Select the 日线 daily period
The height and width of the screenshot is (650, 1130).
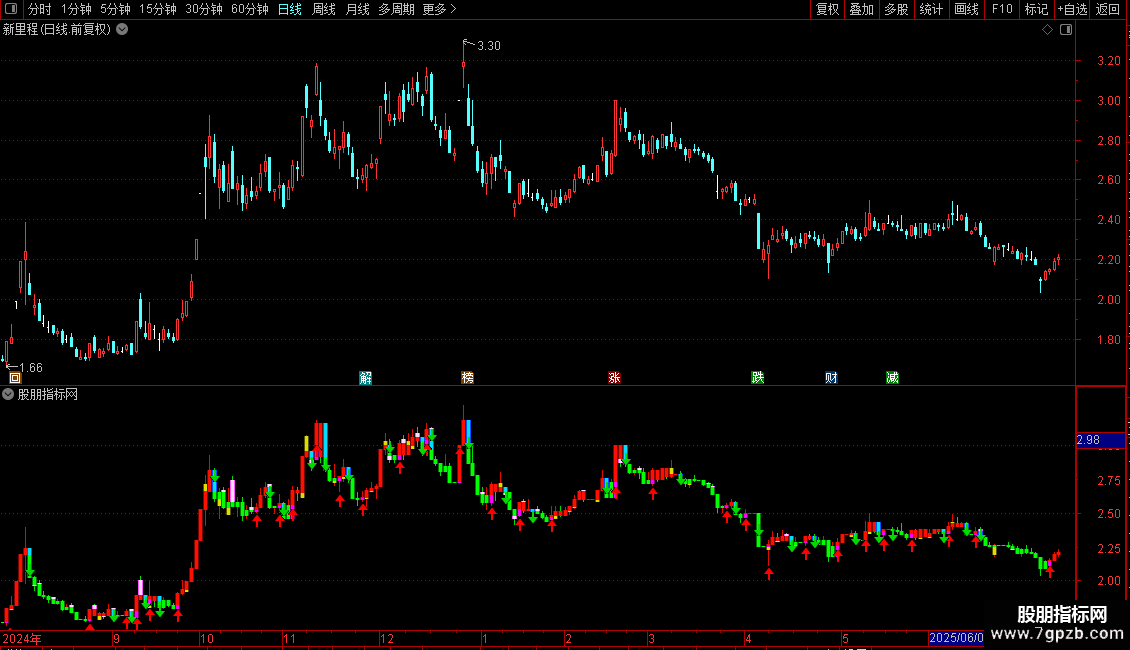coord(290,9)
